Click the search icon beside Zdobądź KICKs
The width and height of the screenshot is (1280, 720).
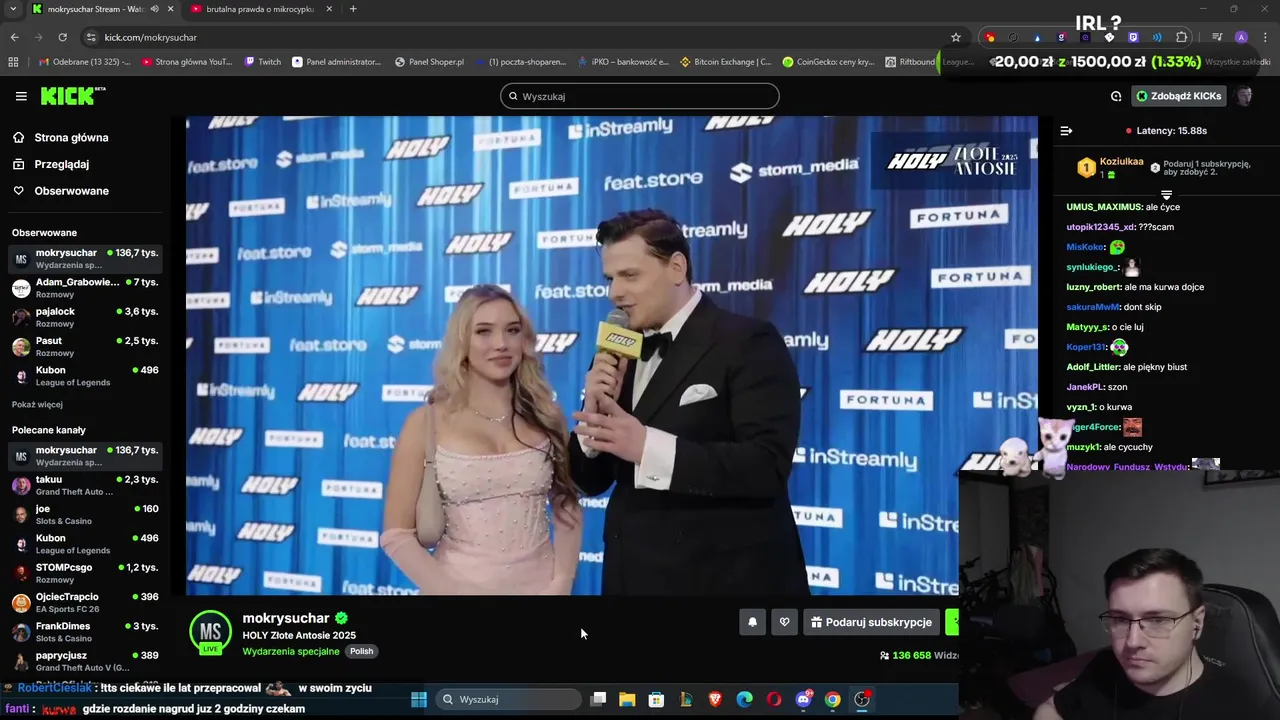click(1116, 96)
